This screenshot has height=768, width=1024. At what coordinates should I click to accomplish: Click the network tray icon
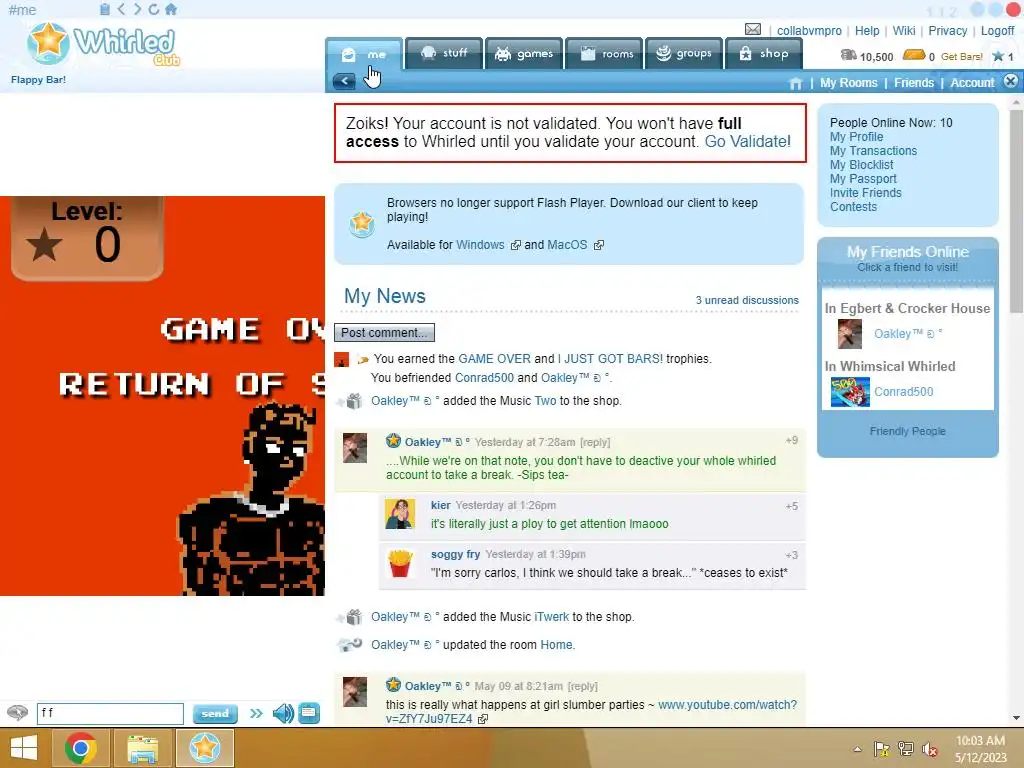coord(906,749)
